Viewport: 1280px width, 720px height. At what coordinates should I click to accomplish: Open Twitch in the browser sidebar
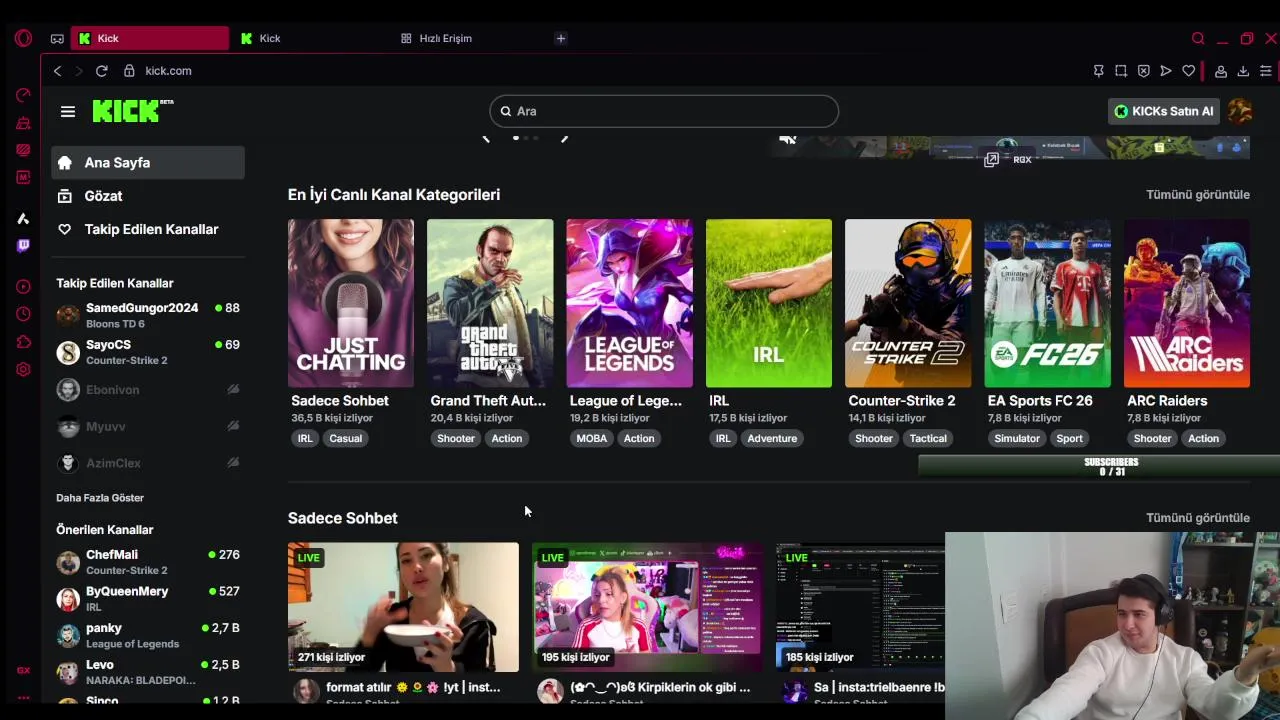23,245
